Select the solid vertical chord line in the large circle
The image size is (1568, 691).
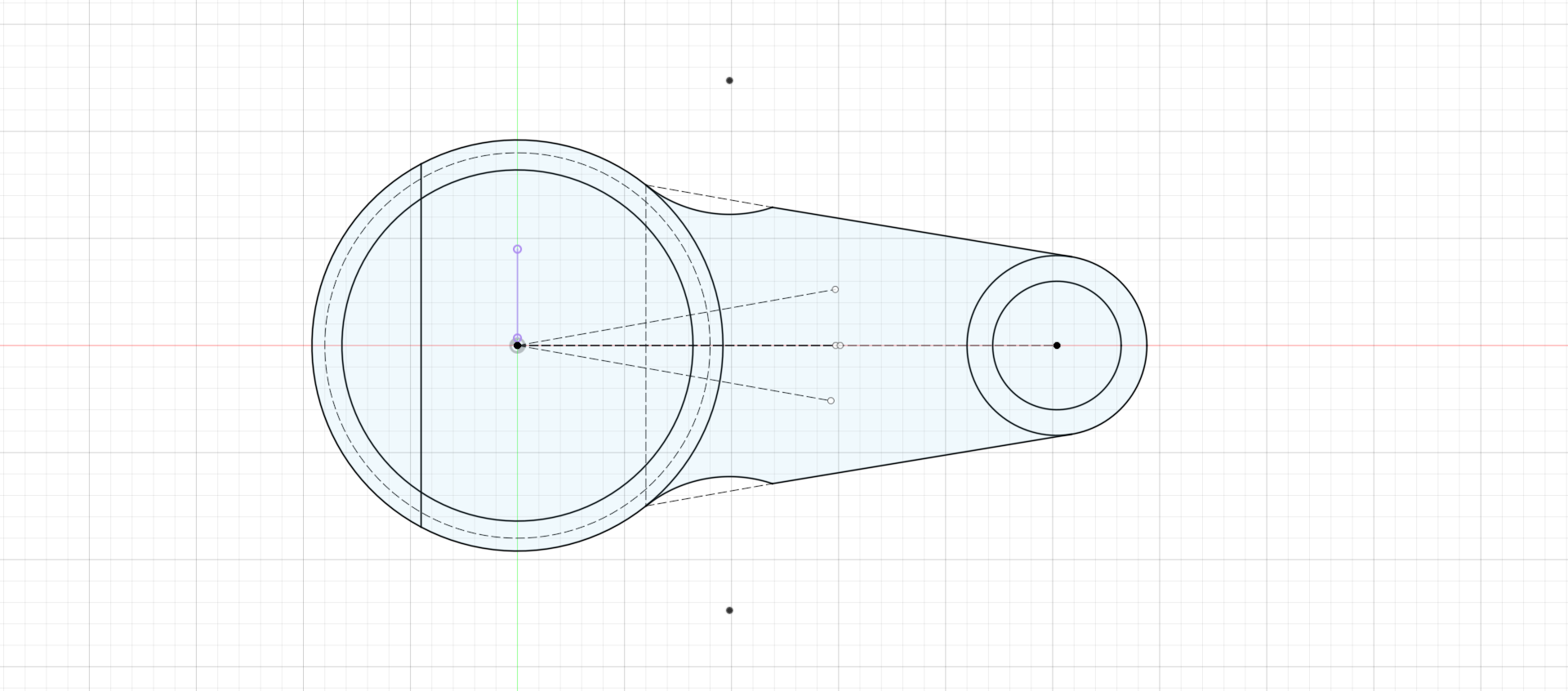point(421,345)
